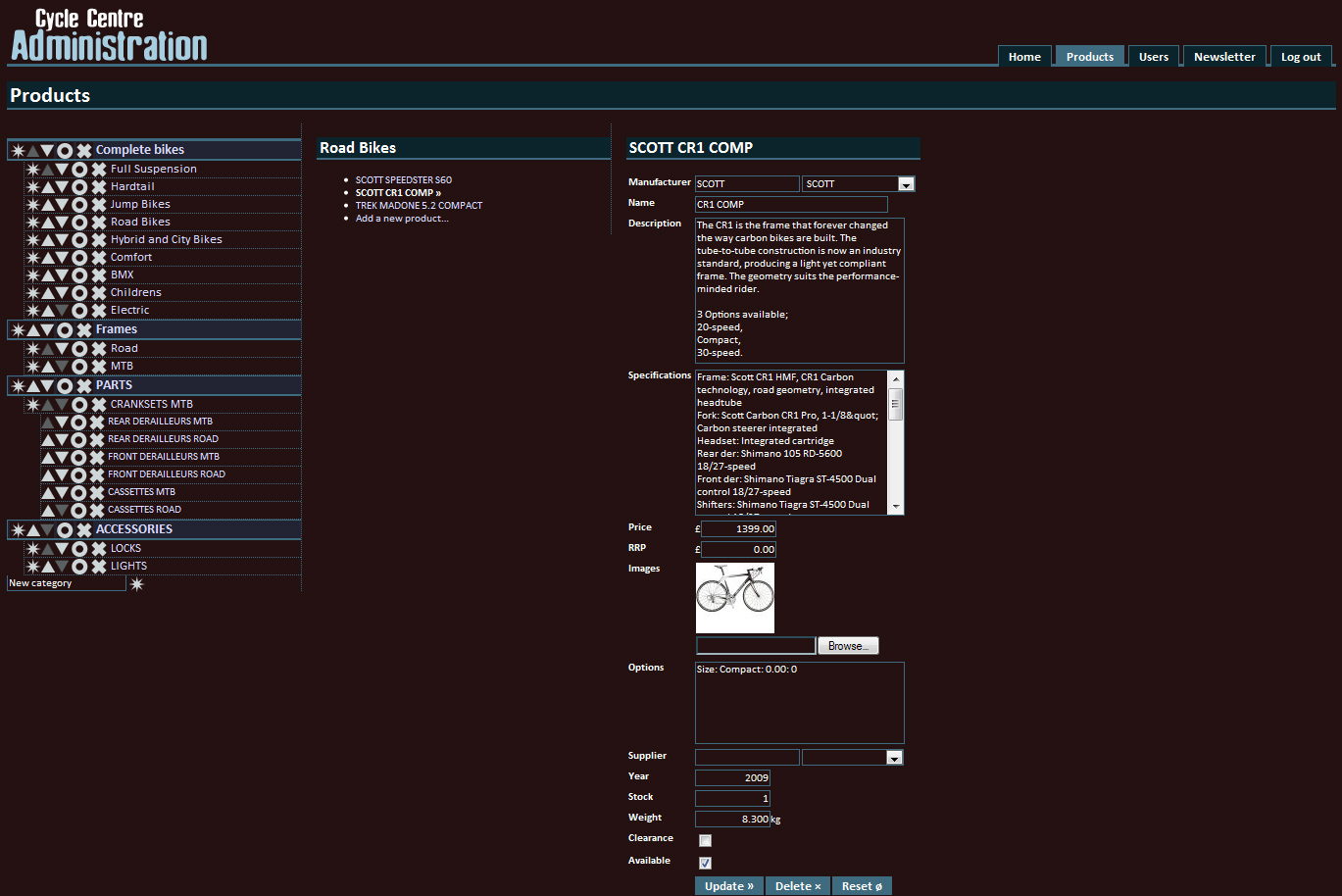Open the Manufacturer dropdown showing SCOTT

tap(906, 184)
